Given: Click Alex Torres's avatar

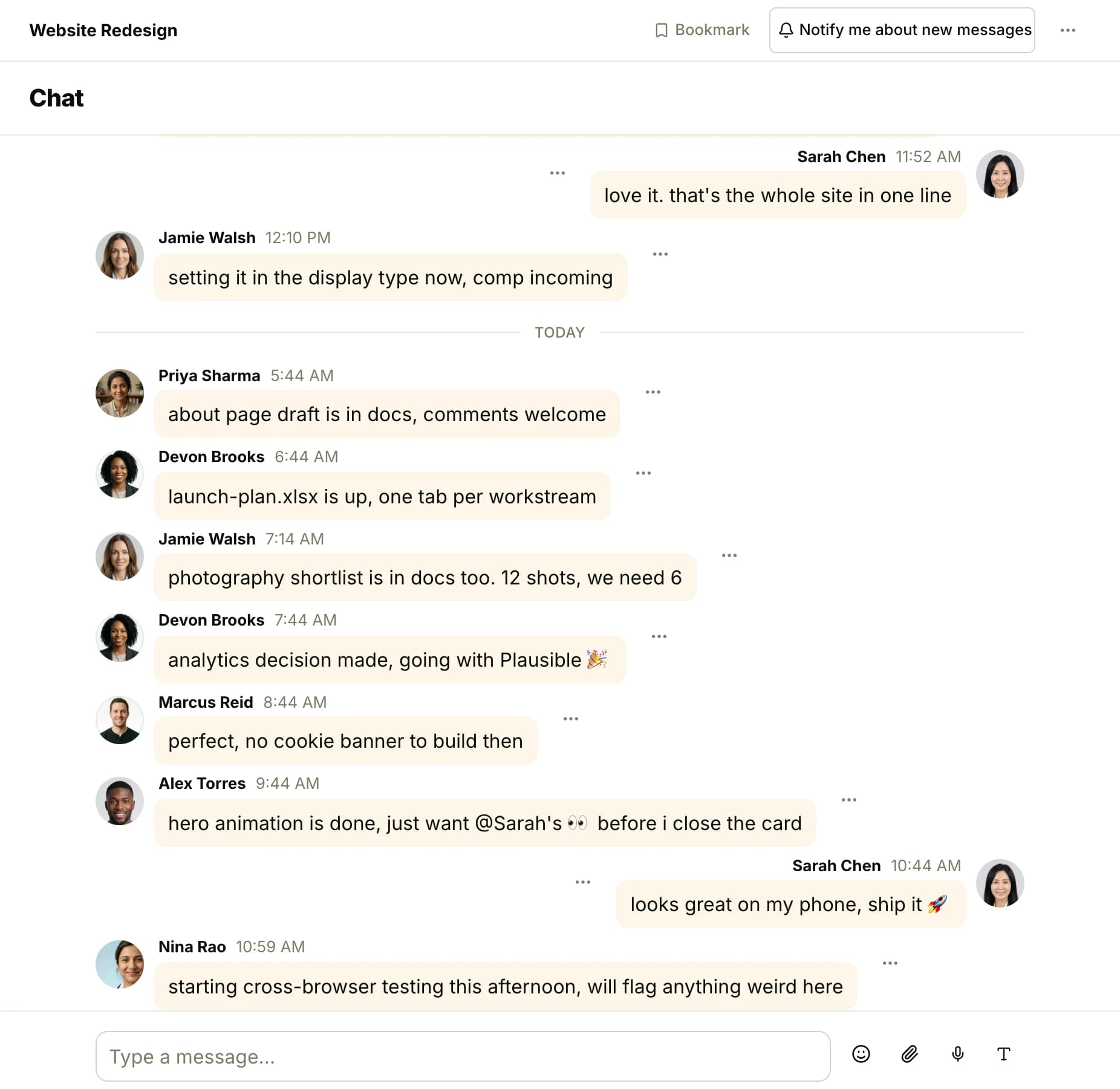Looking at the screenshot, I should coord(120,801).
